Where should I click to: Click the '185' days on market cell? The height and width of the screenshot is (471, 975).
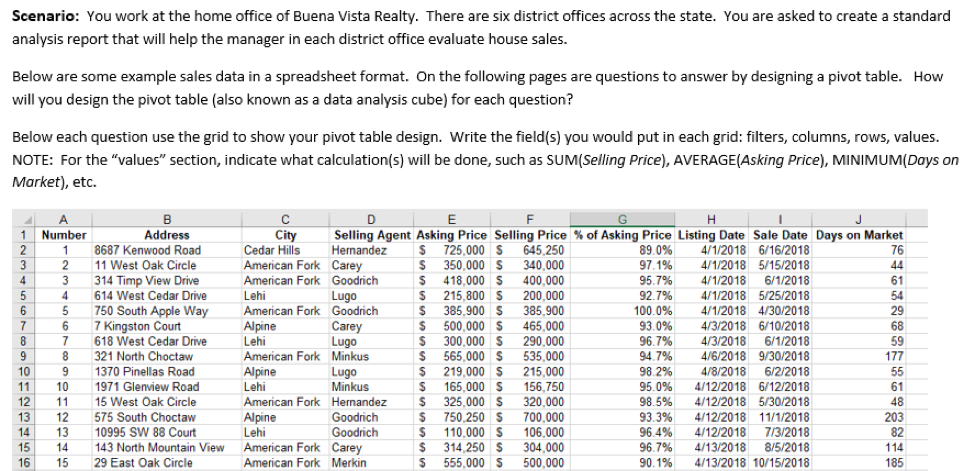[x=859, y=463]
